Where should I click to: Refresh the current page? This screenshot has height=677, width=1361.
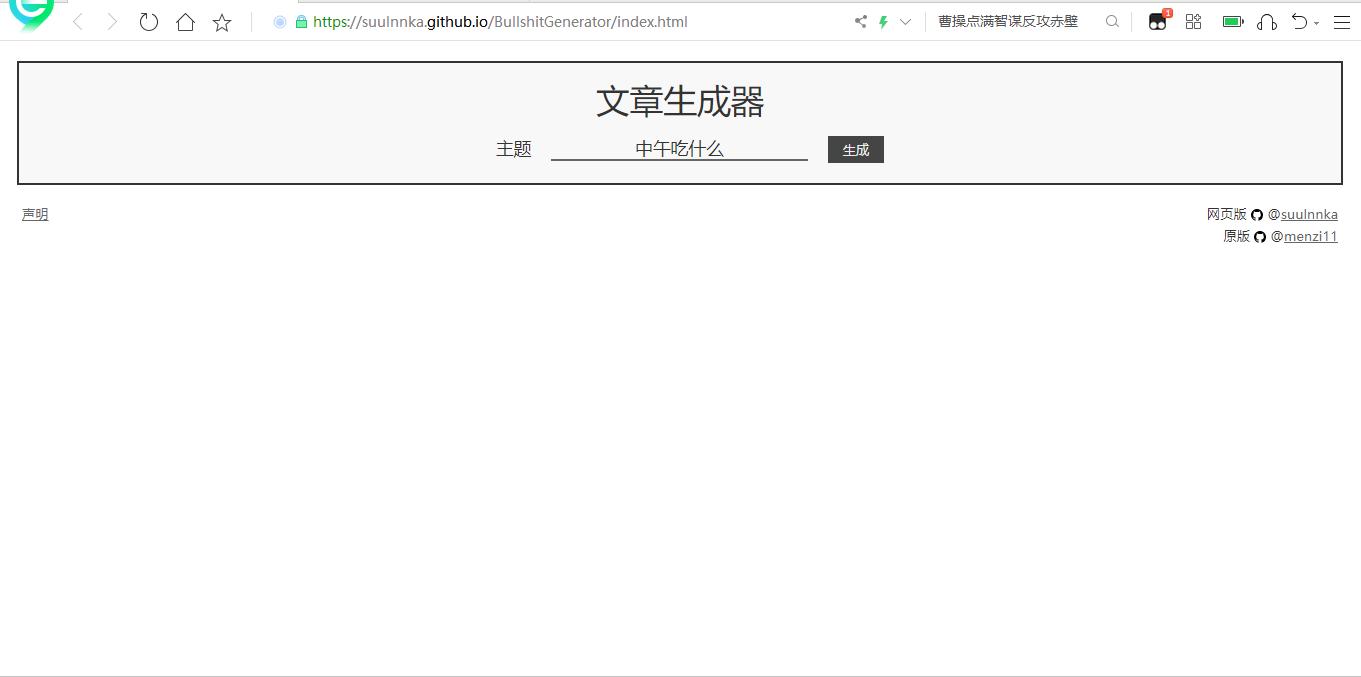pos(148,21)
